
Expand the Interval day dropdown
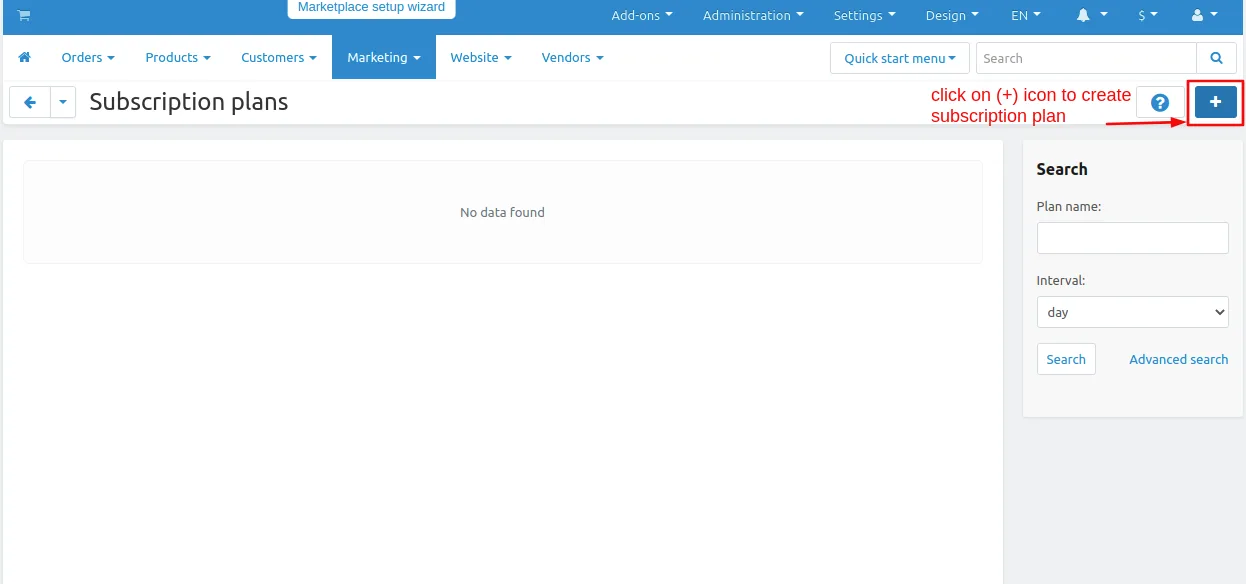(x=1133, y=312)
